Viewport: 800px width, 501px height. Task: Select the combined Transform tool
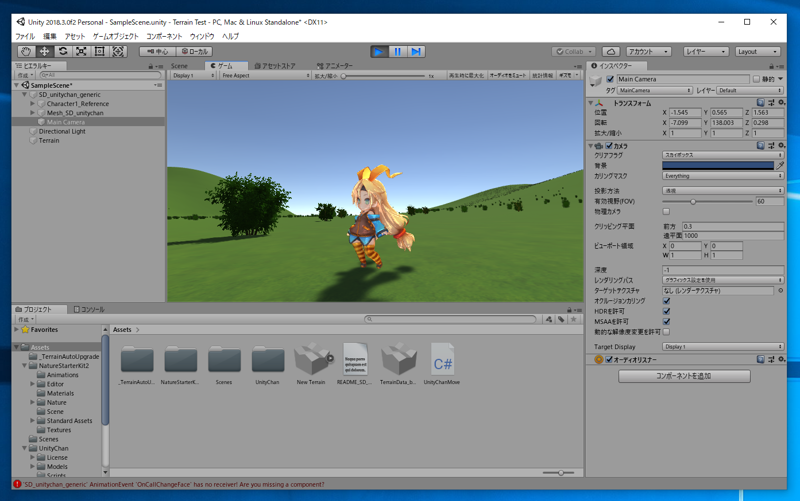pos(118,52)
